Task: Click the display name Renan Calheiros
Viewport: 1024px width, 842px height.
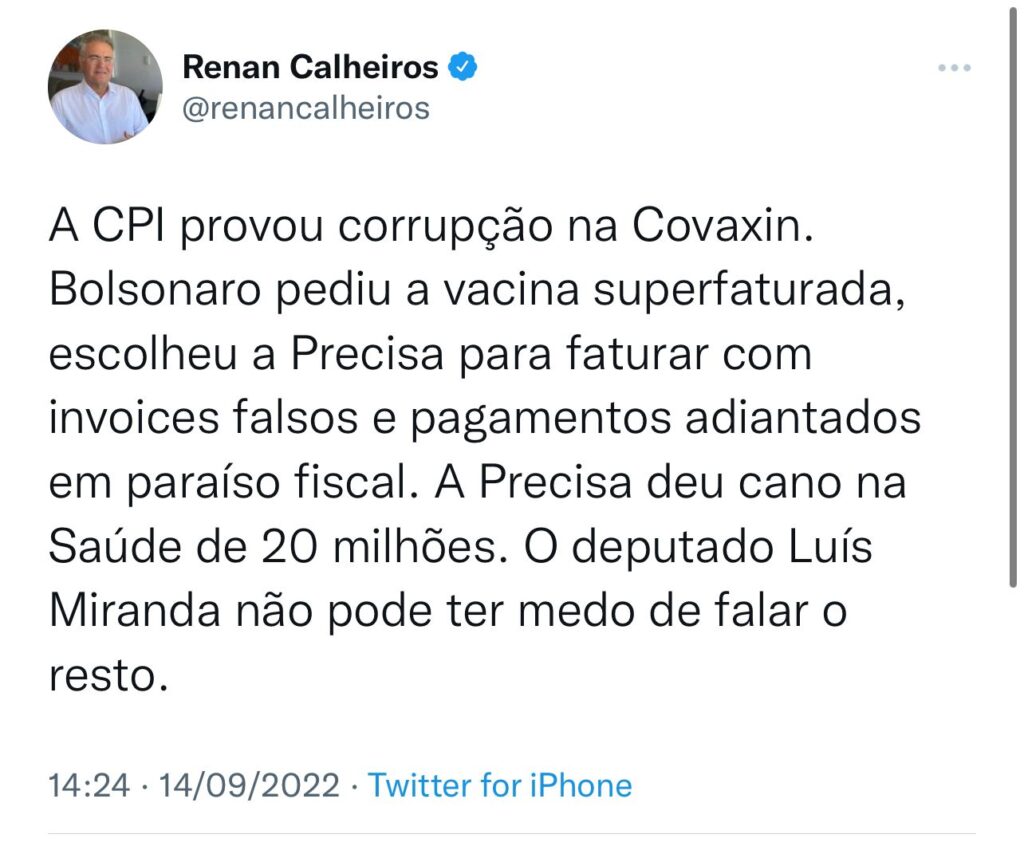Action: (310, 67)
